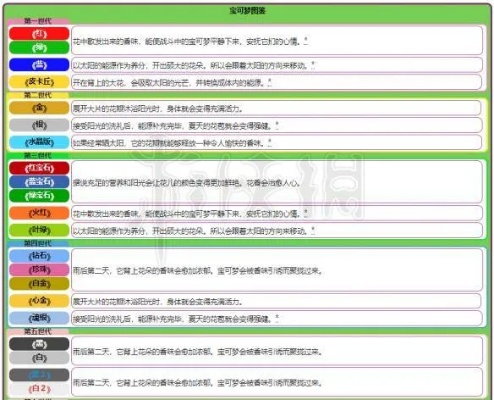The height and width of the screenshot is (400, 494).
Task: Open the (心金) version link
Action: [39, 301]
